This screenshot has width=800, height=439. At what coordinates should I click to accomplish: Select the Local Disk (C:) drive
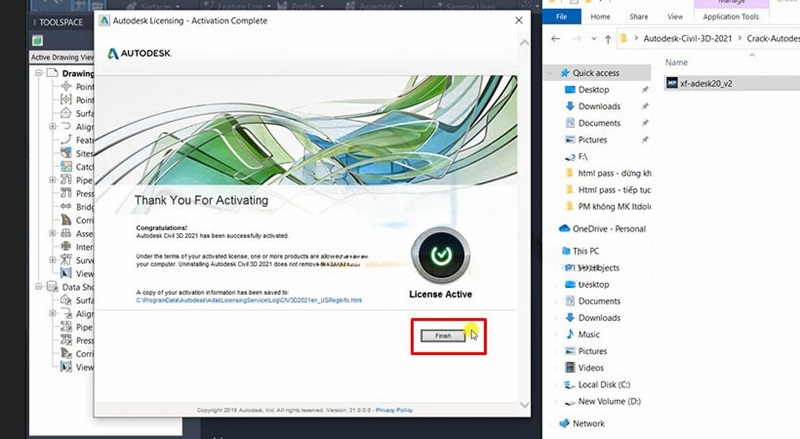coord(604,385)
